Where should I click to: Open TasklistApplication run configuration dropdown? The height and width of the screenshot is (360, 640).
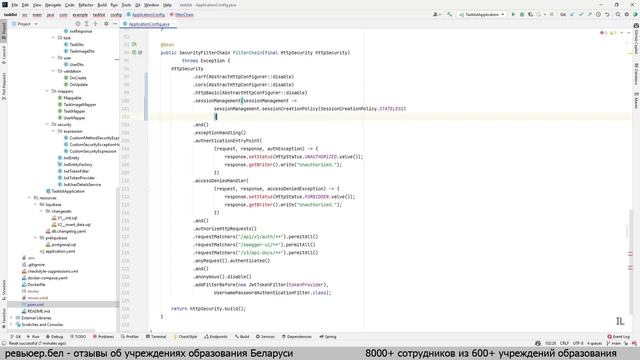tap(482, 14)
